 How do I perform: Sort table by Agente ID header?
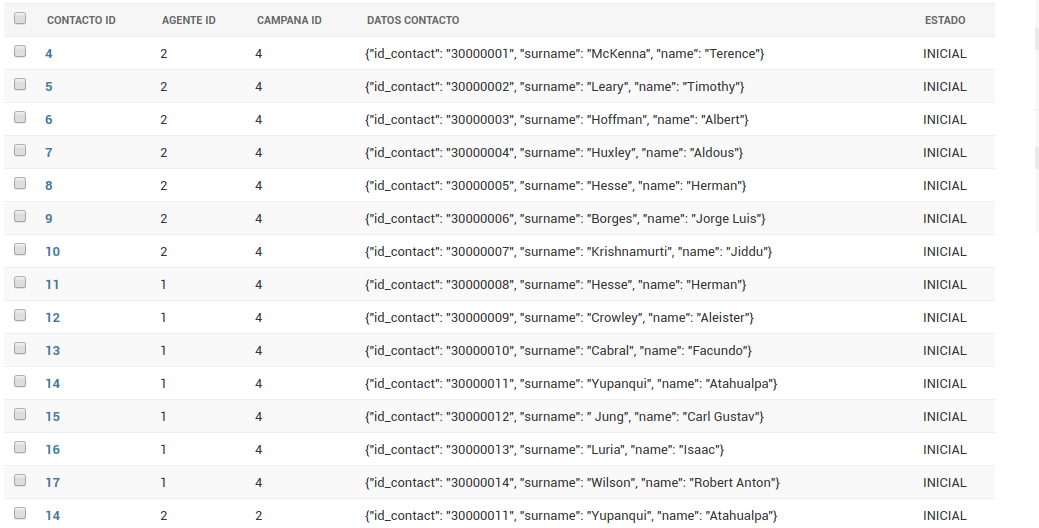click(x=188, y=21)
